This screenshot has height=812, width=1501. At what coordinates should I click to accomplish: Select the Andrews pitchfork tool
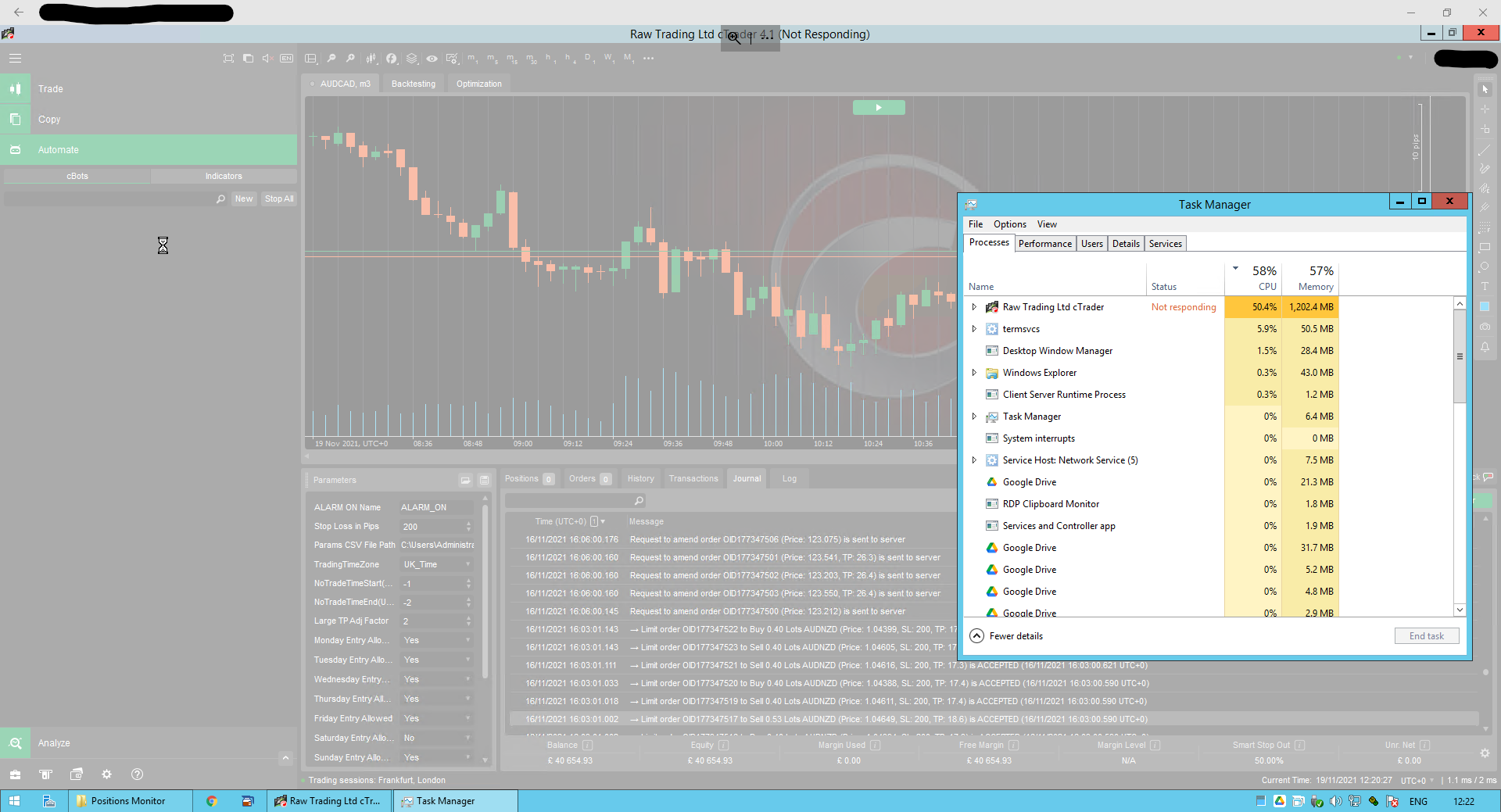1485,208
